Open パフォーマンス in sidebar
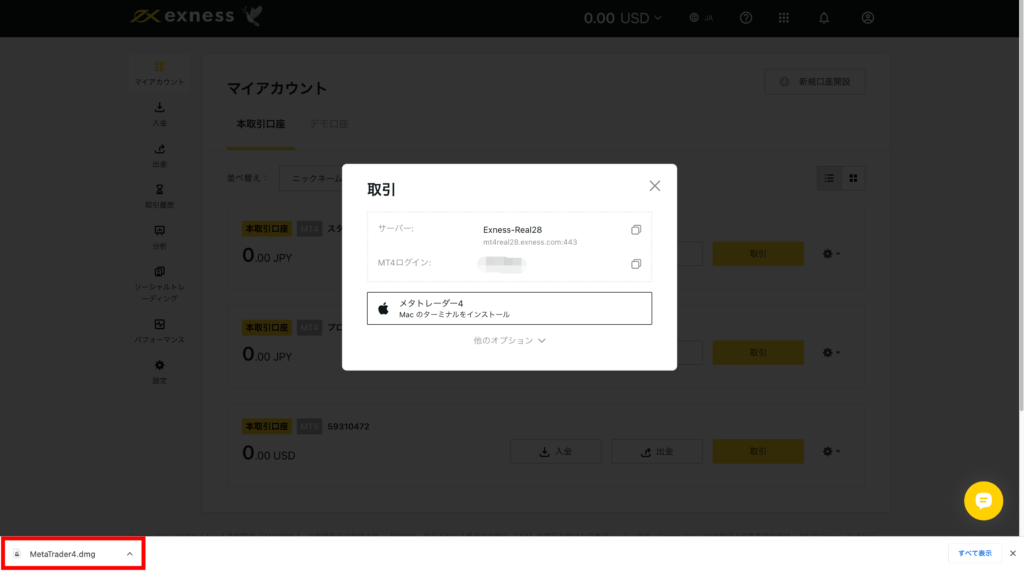Image resolution: width=1024 pixels, height=571 pixels. (159, 331)
